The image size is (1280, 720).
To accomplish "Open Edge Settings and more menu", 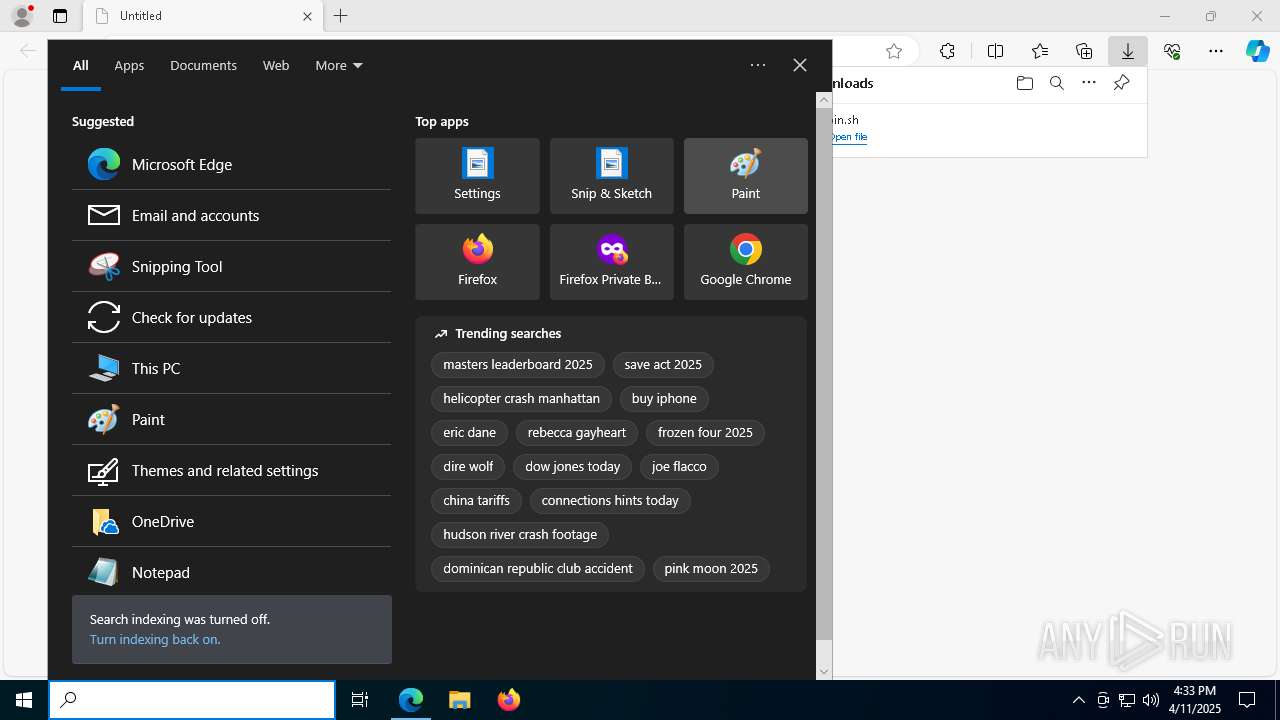I will pyautogui.click(x=1216, y=51).
